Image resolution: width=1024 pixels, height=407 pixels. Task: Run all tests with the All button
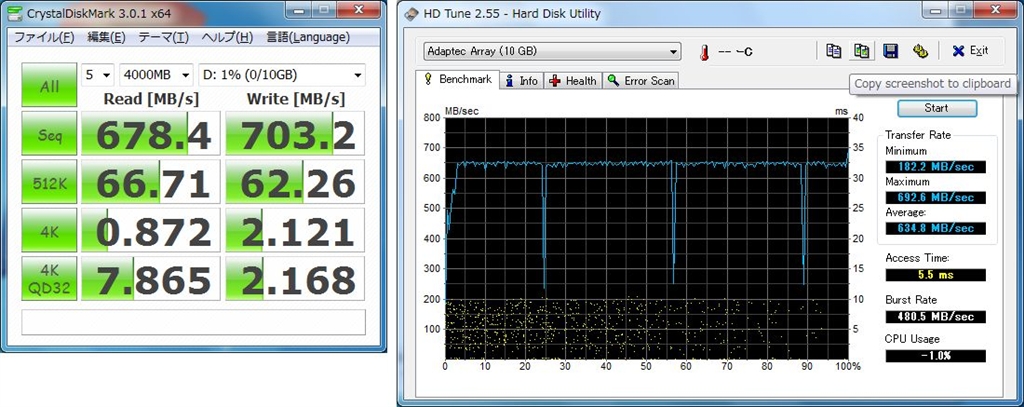point(50,87)
